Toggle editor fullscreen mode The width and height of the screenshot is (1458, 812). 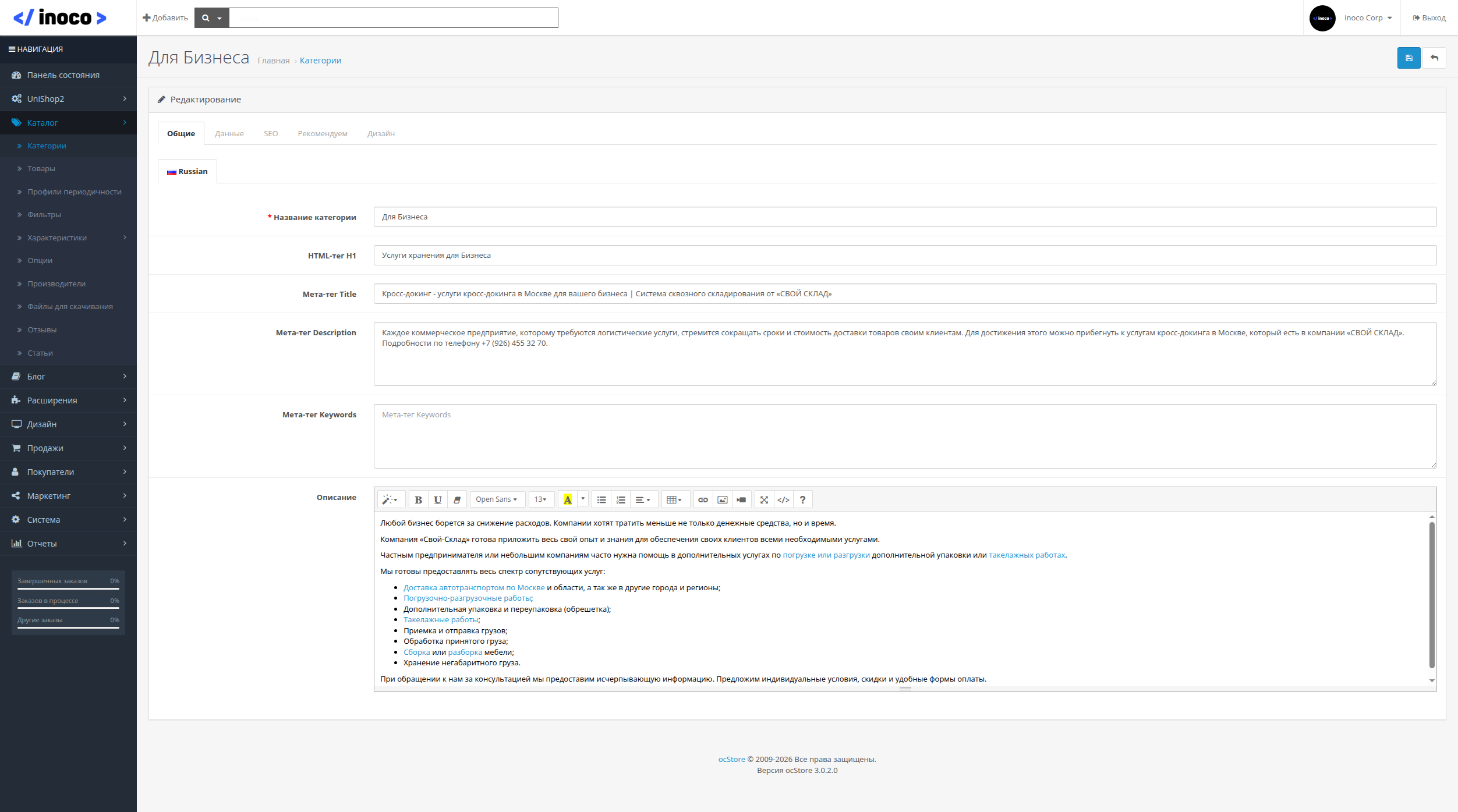click(764, 499)
